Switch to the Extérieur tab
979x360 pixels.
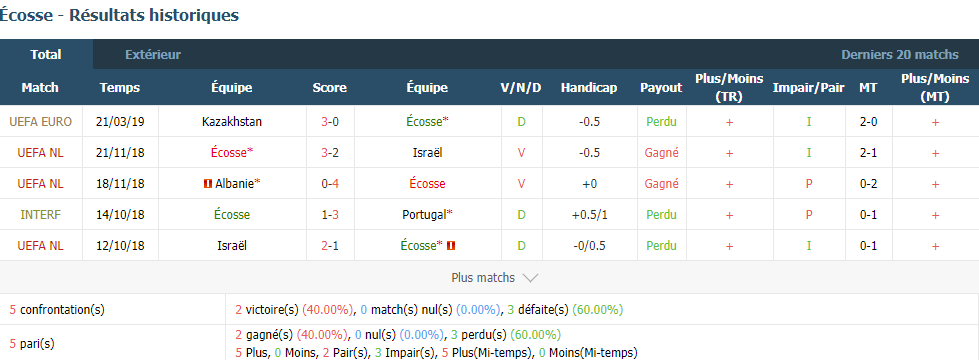coord(153,55)
